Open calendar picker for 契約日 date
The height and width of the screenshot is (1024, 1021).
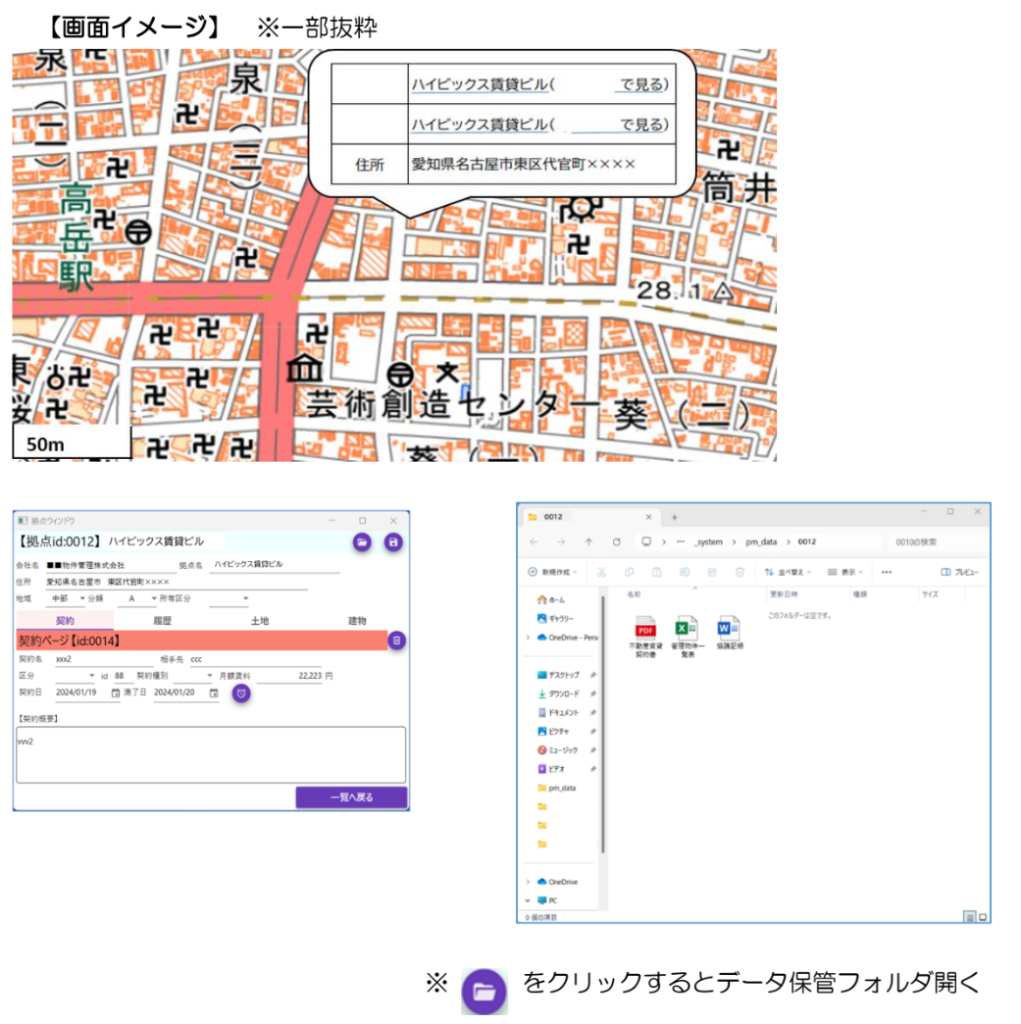pos(115,693)
